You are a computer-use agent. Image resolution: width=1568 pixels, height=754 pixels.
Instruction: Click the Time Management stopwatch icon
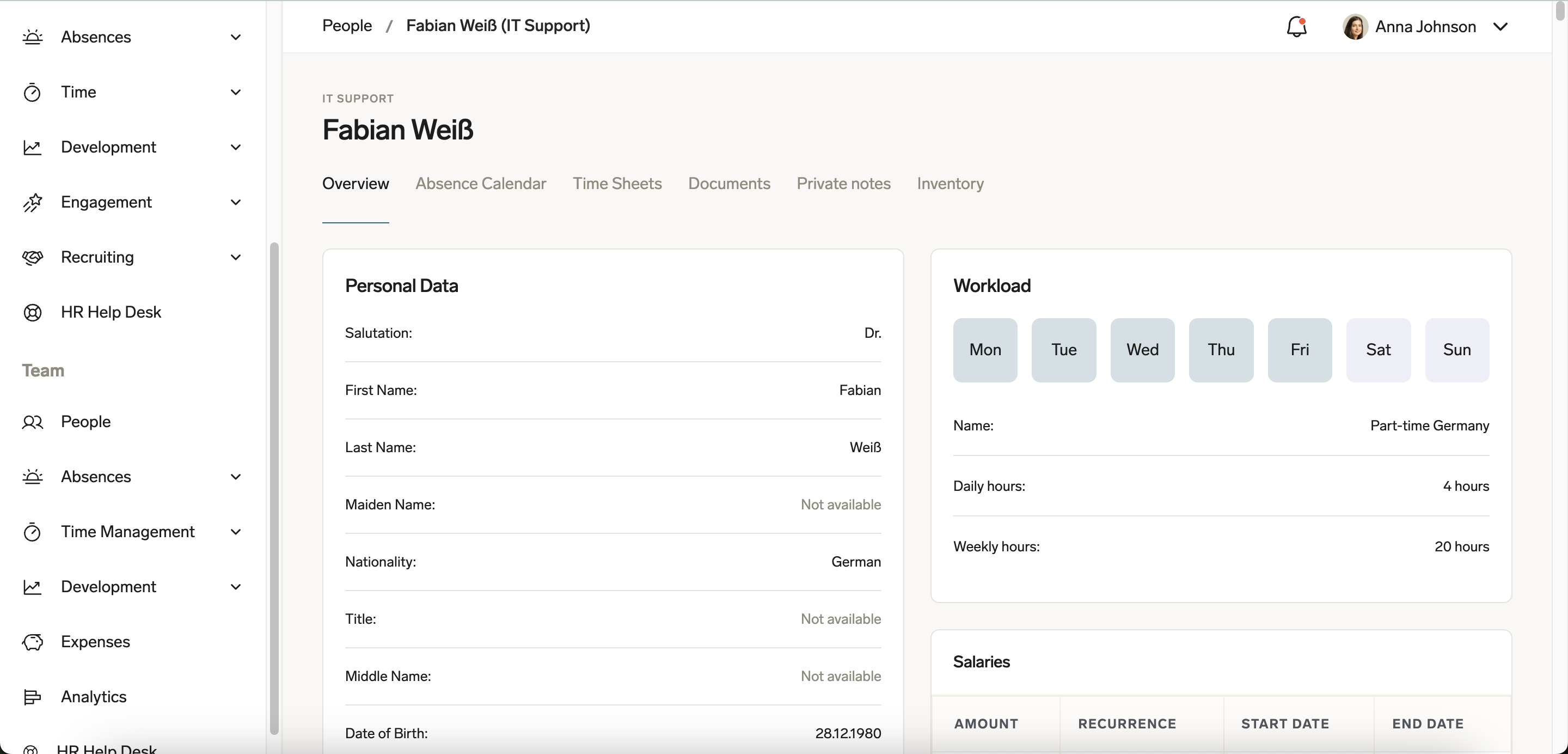pyautogui.click(x=32, y=532)
